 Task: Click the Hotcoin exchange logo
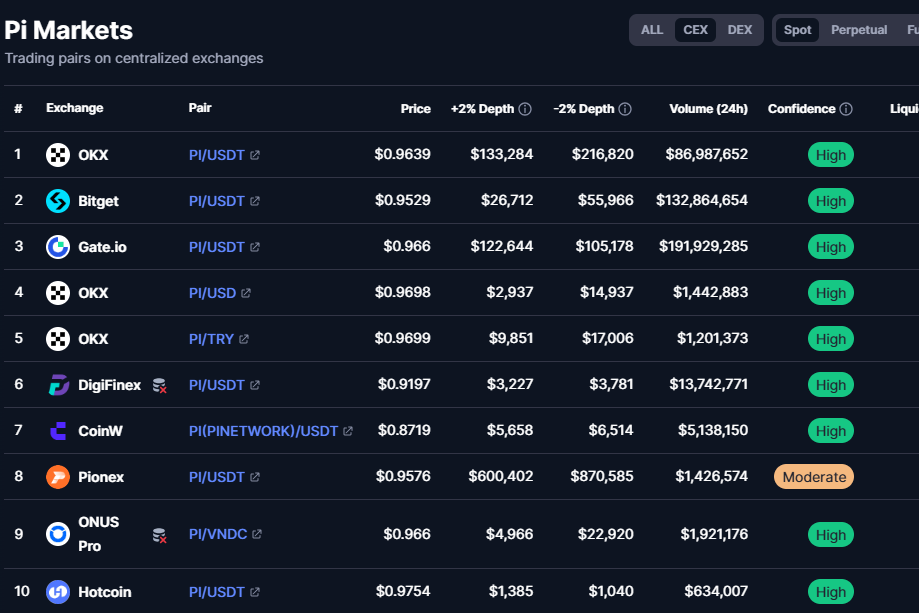point(58,592)
